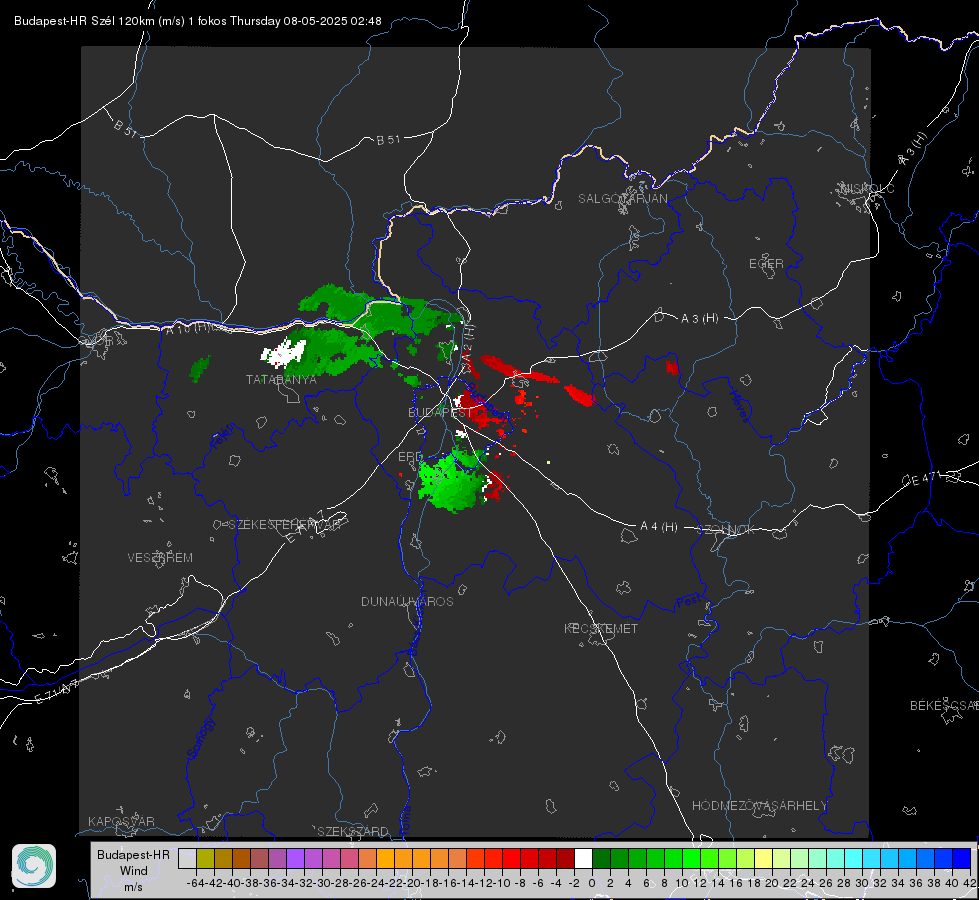The height and width of the screenshot is (900, 979).
Task: Select the blue Heves county label
Action: pos(740,406)
